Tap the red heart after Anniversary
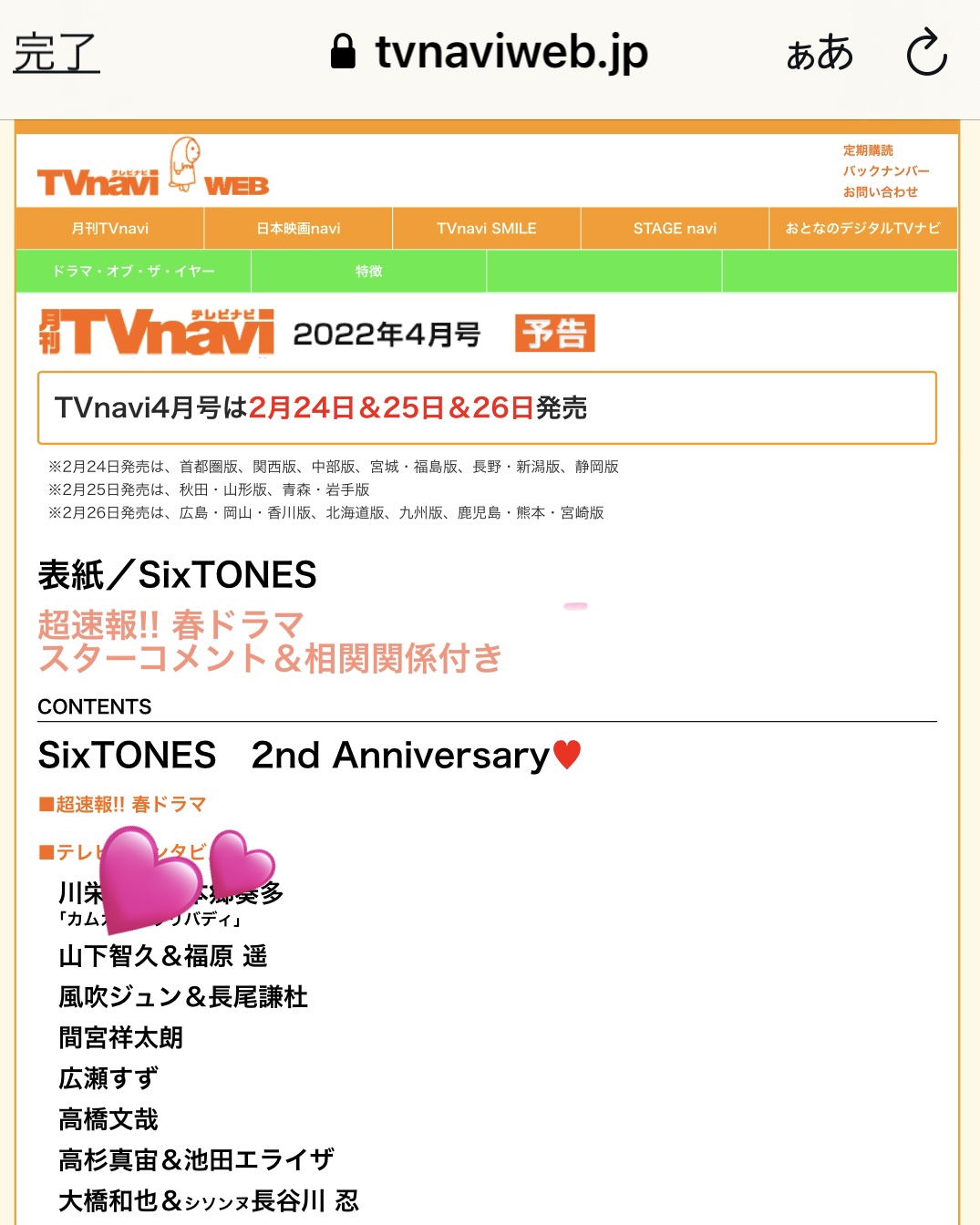Image resolution: width=980 pixels, height=1225 pixels. [567, 754]
